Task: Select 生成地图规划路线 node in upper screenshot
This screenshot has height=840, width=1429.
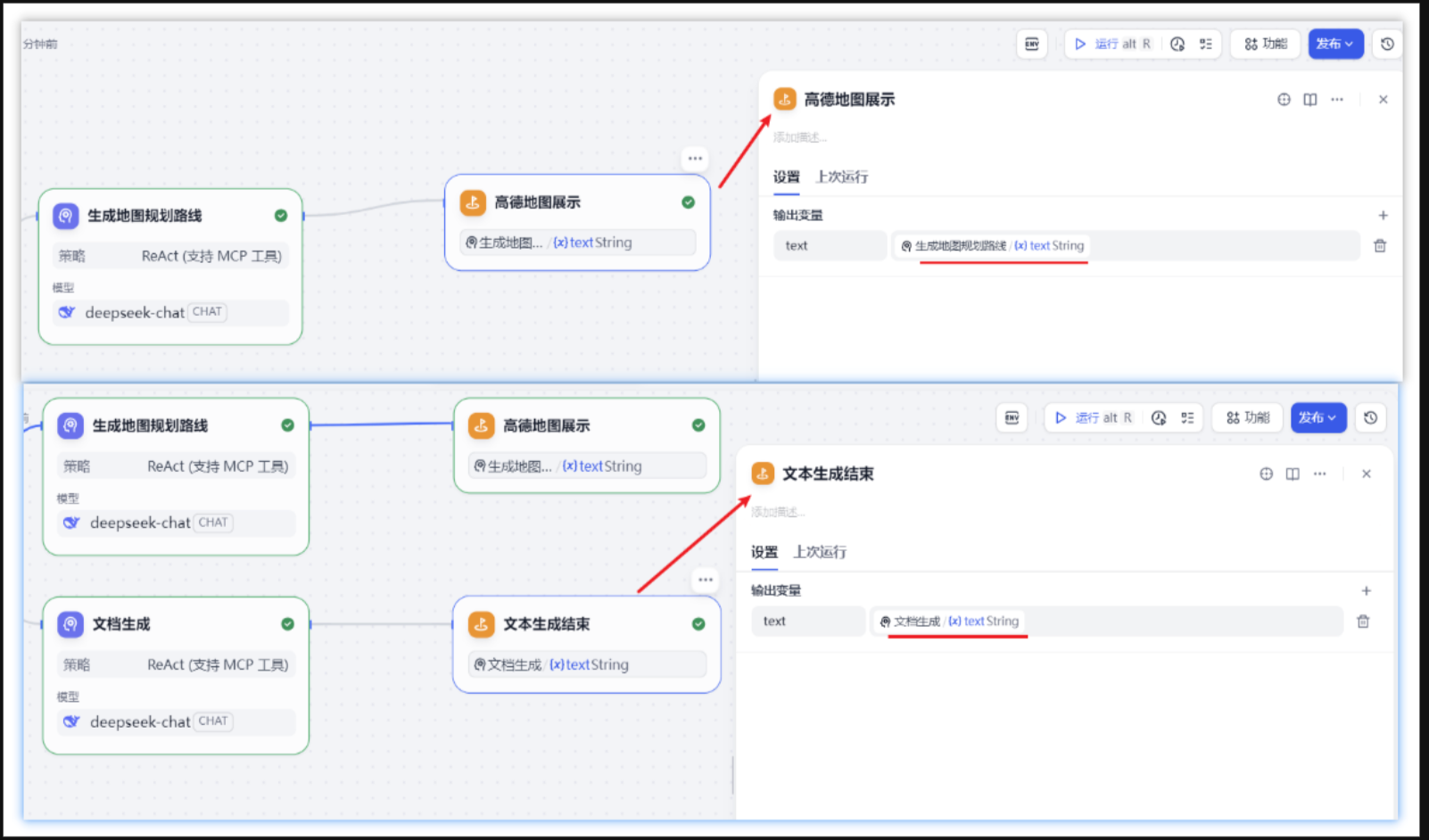Action: [170, 267]
